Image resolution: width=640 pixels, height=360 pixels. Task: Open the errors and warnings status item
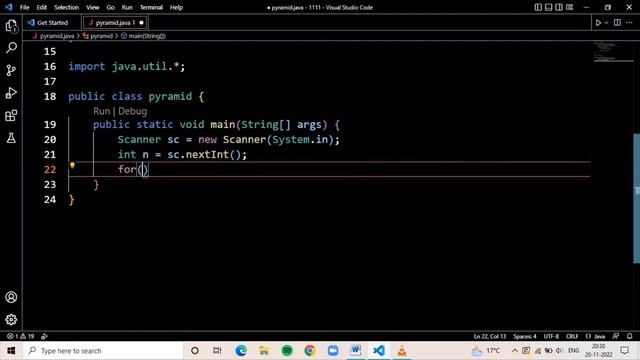tap(20, 336)
